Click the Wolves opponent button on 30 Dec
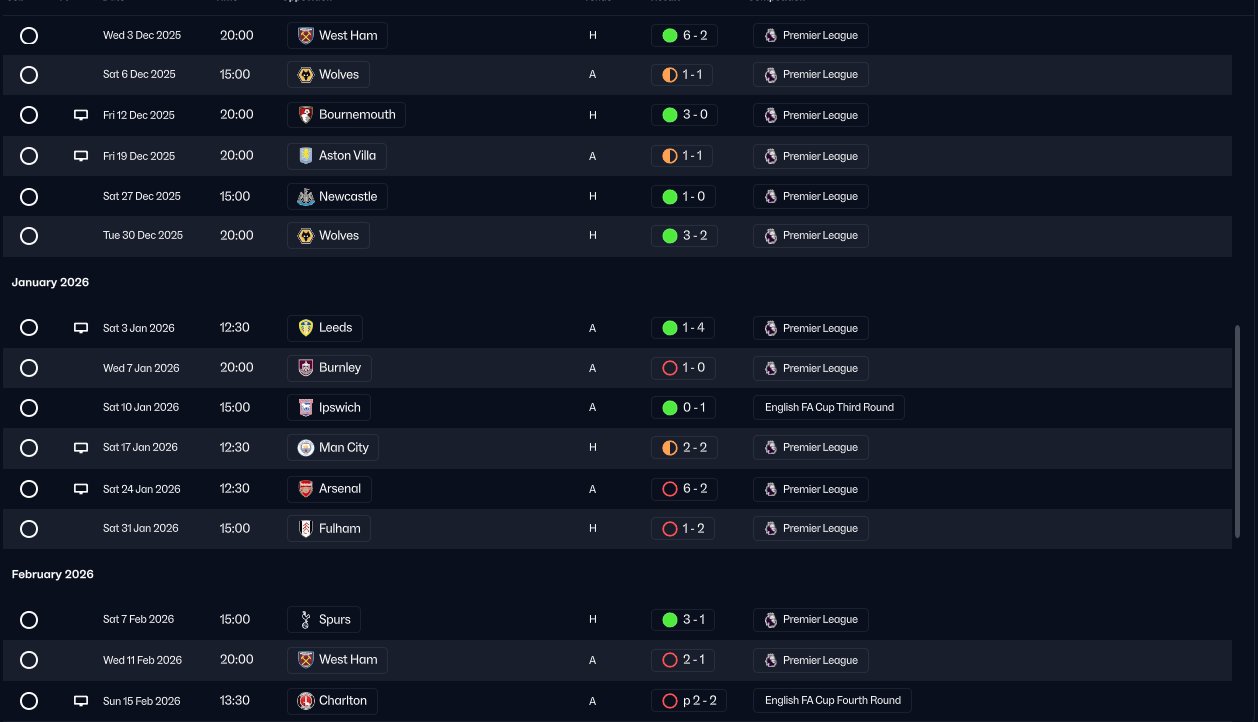Screen dimensions: 1258x722 (328, 236)
